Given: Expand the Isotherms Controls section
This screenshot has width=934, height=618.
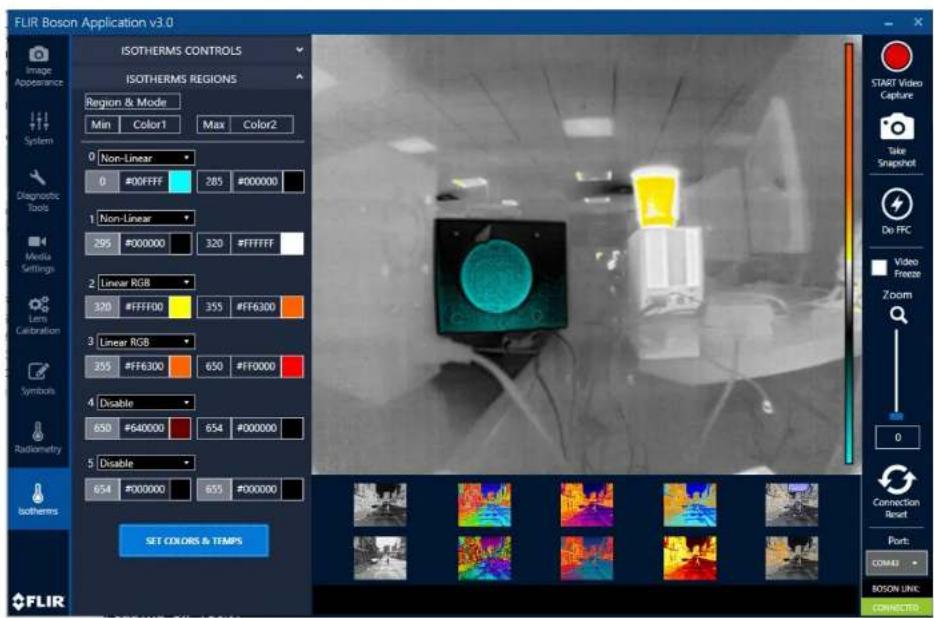Looking at the screenshot, I should coord(299,50).
